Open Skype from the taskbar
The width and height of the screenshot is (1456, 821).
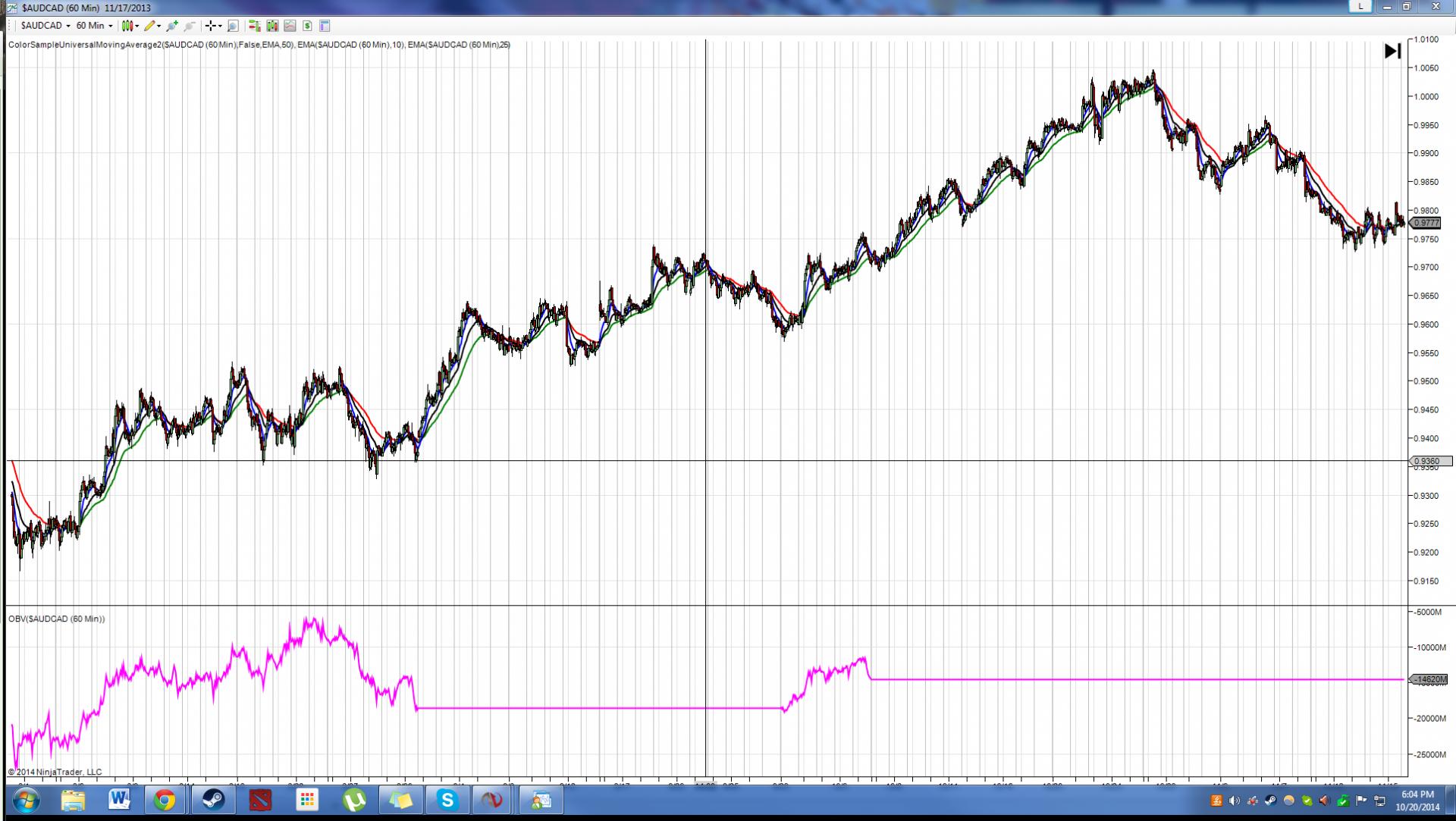point(447,800)
